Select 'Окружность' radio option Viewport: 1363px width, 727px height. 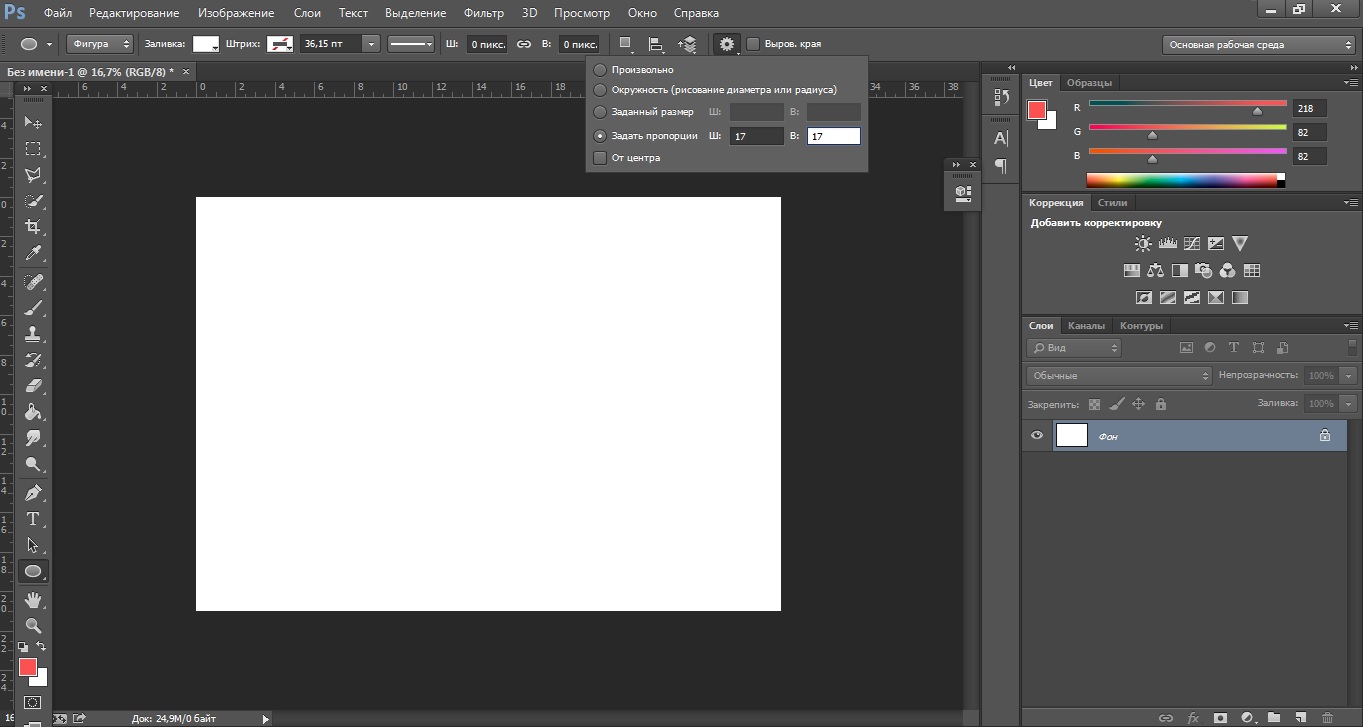click(600, 90)
